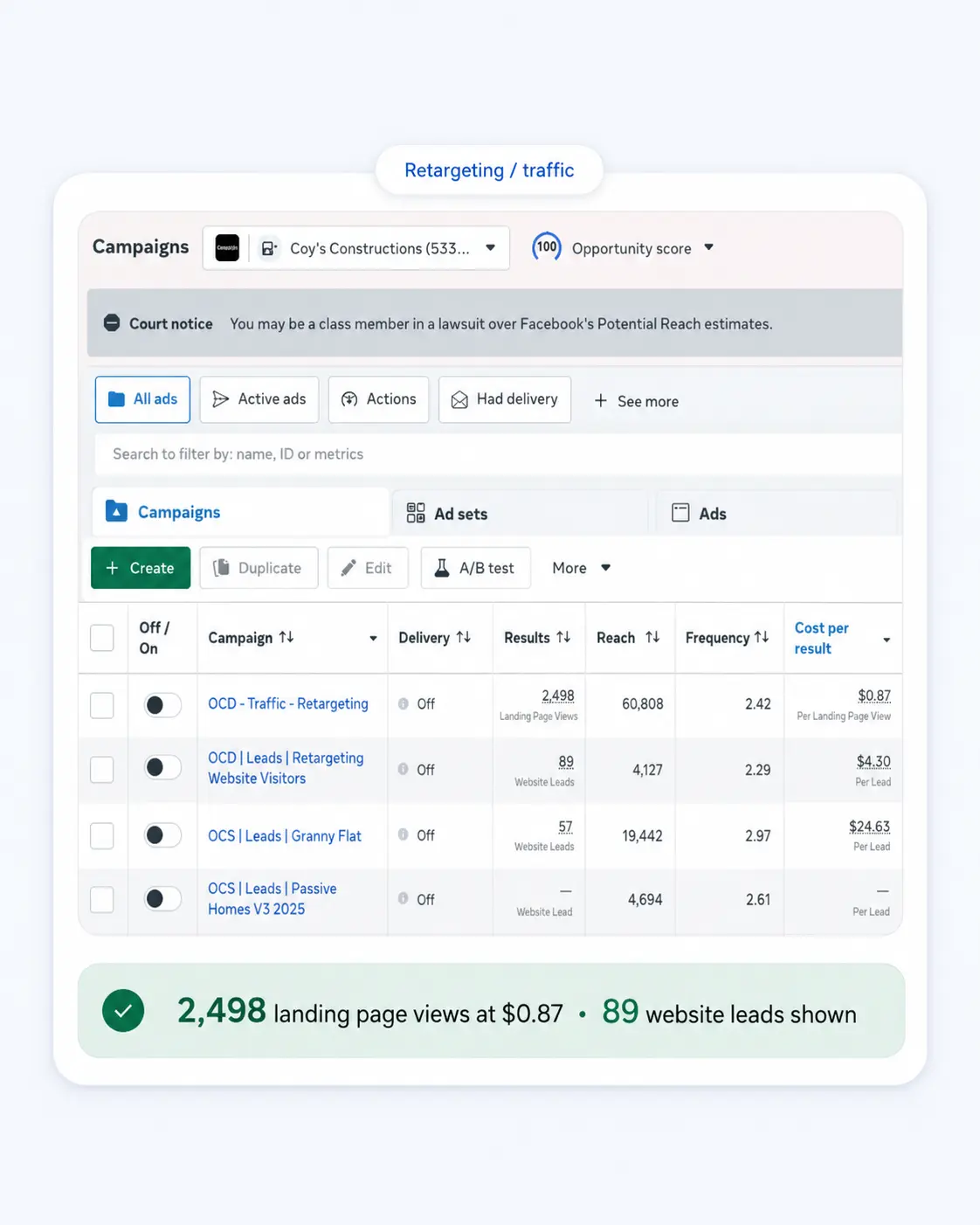Click delivery status icon for OCD - Traffic row
Screen dimensions: 980x1225
tap(404, 703)
